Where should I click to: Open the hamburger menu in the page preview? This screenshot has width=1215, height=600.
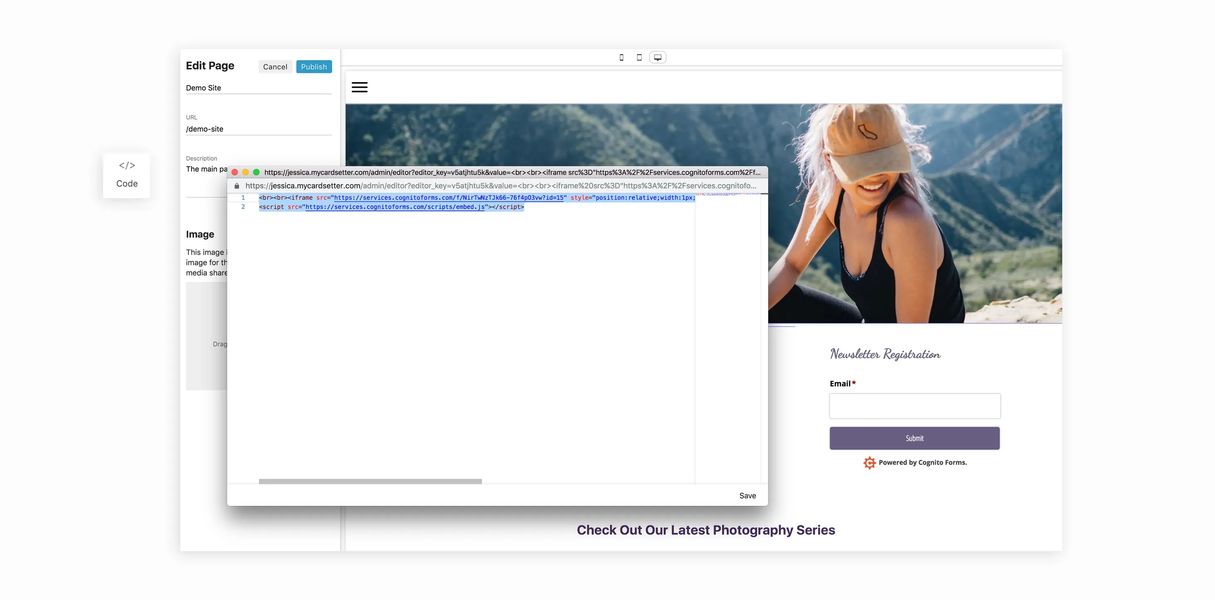360,87
